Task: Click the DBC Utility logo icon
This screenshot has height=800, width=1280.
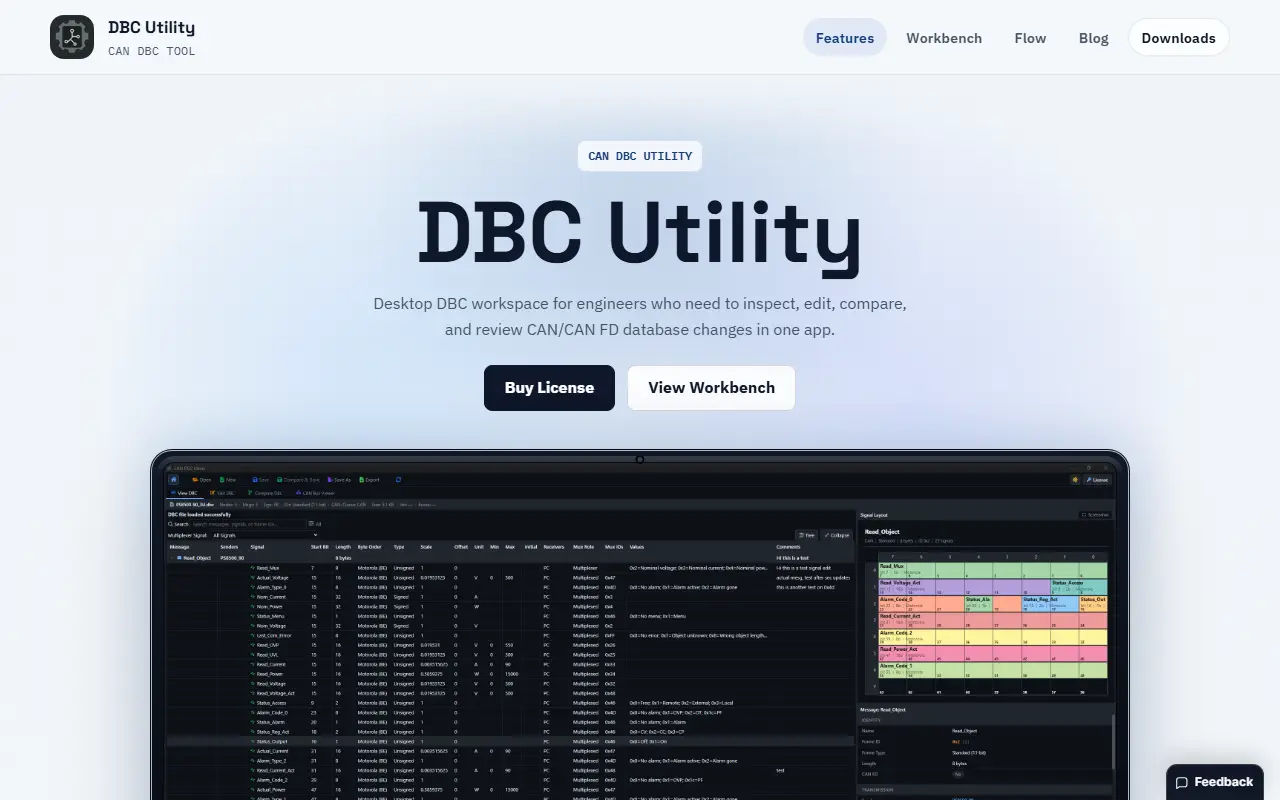Action: [x=72, y=37]
